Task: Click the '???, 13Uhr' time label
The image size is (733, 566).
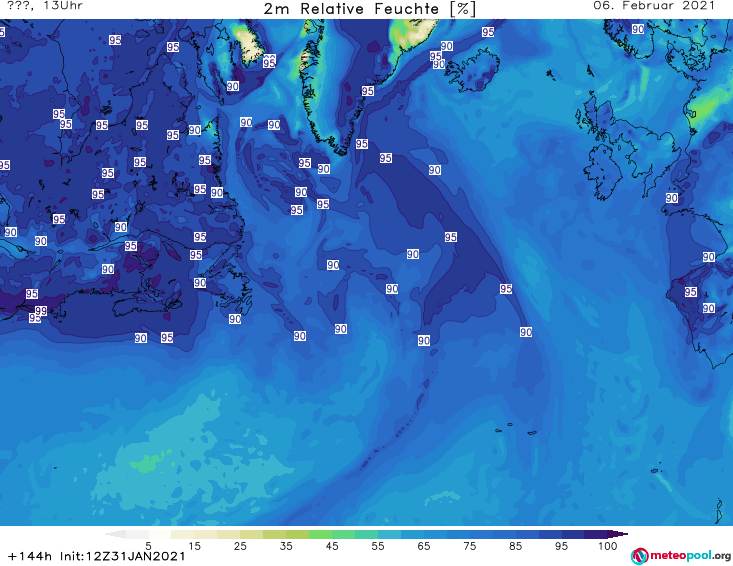Action: 45,6
